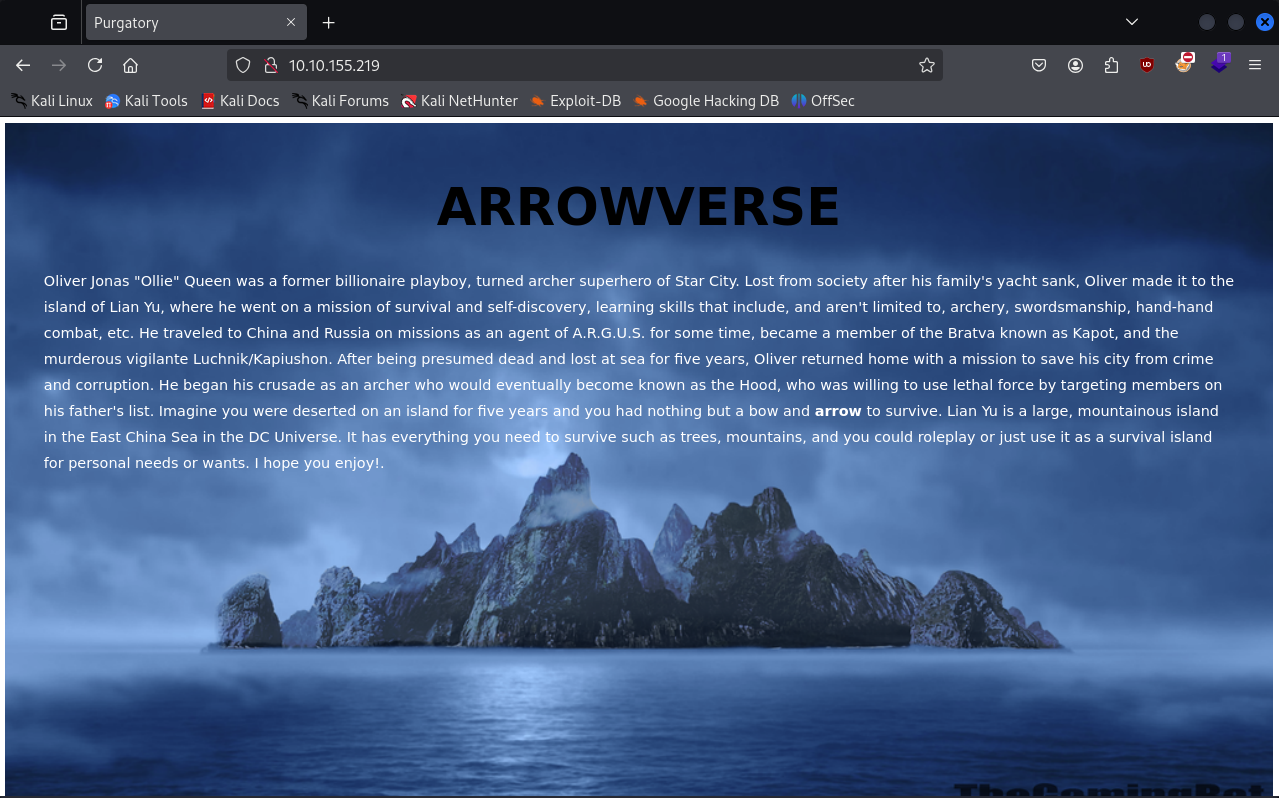Close the Purgatory tab
Screen dimensions: 1279x798
(x=291, y=22)
